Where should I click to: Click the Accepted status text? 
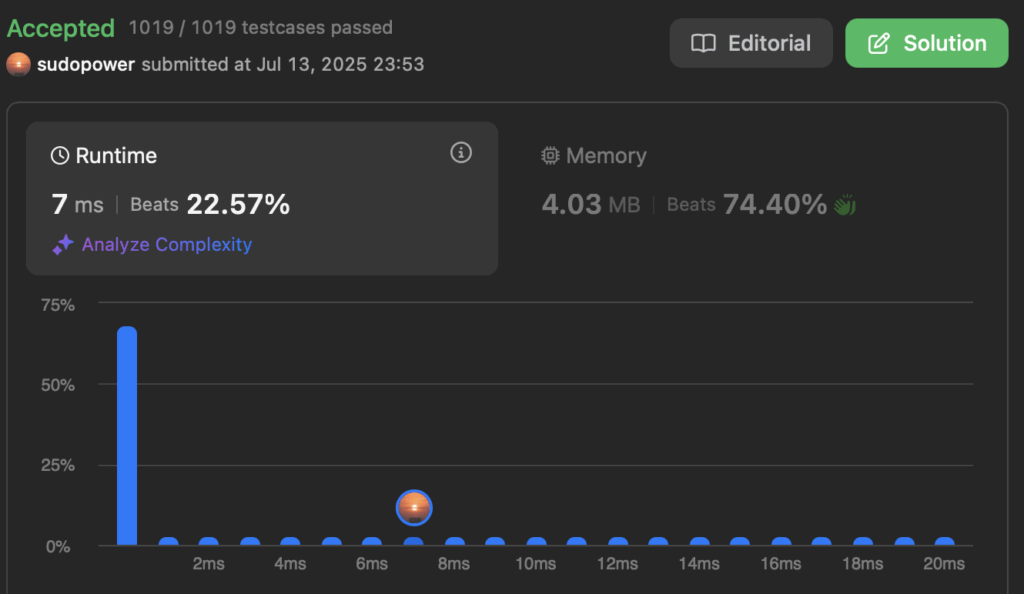pos(61,28)
